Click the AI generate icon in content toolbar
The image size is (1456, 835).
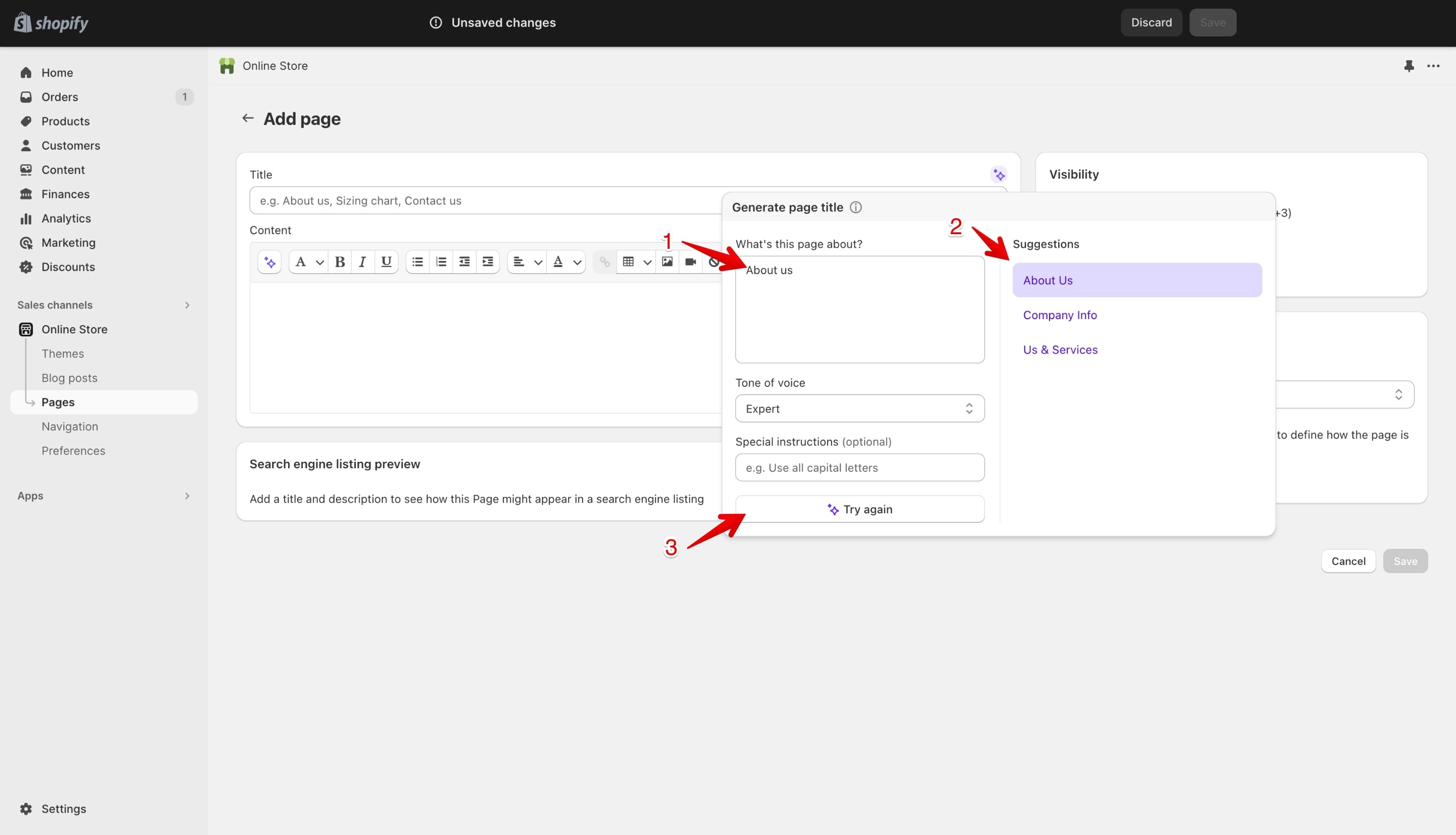click(269, 262)
